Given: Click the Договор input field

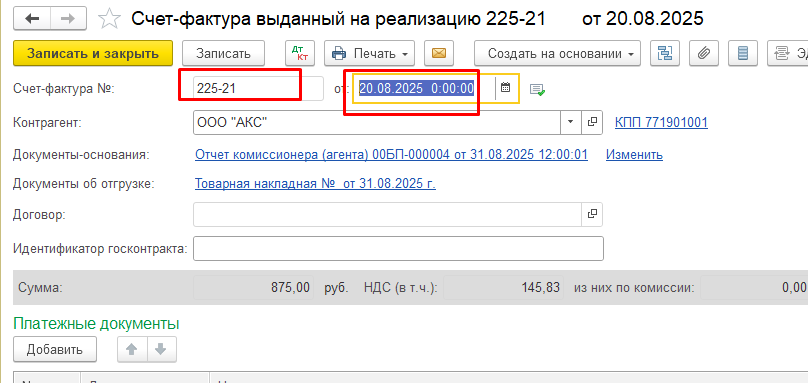Looking at the screenshot, I should click(387, 214).
